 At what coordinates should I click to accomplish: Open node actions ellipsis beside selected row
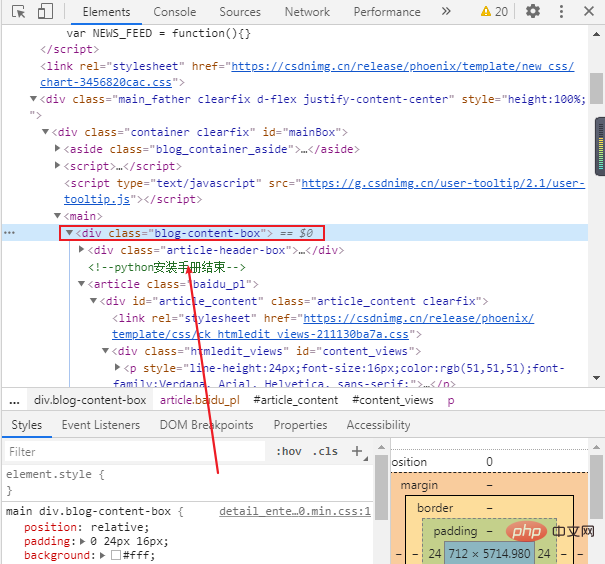[x=9, y=233]
